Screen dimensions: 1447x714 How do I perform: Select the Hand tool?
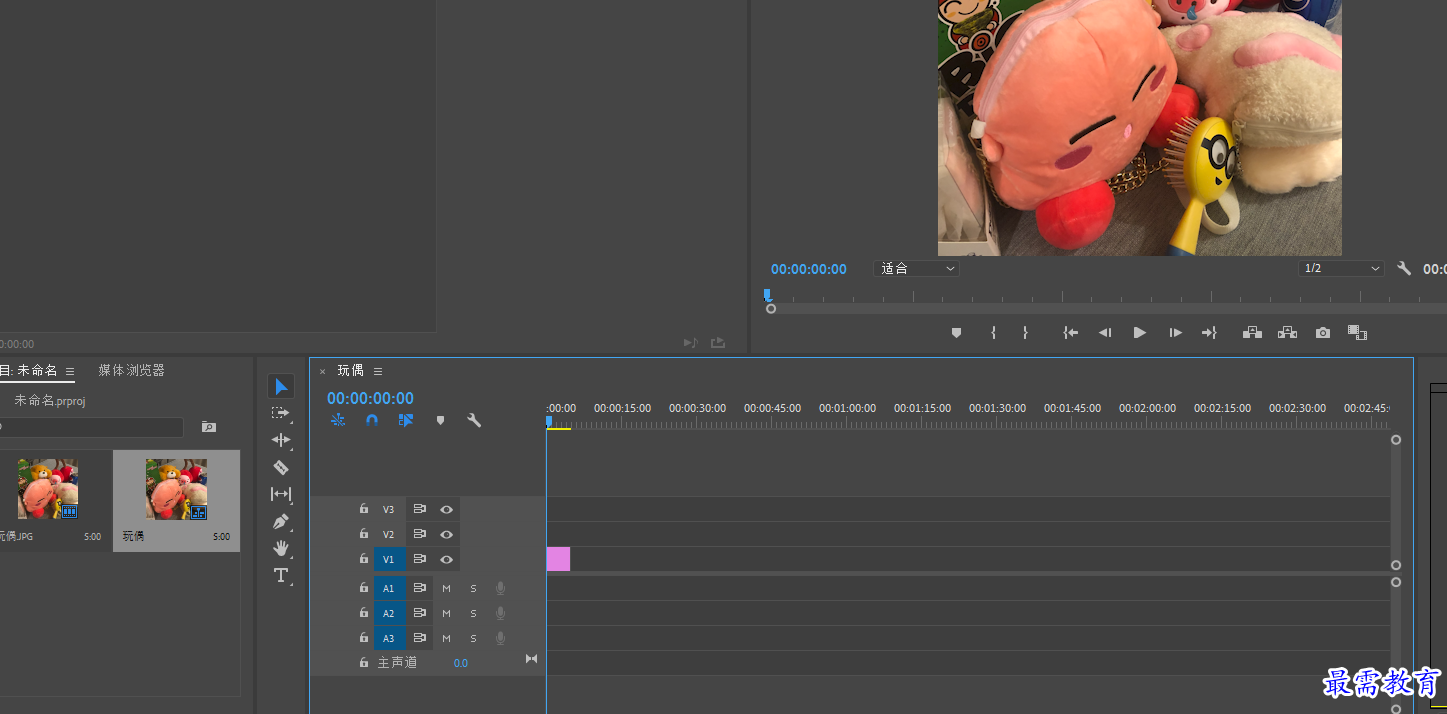pyautogui.click(x=281, y=548)
